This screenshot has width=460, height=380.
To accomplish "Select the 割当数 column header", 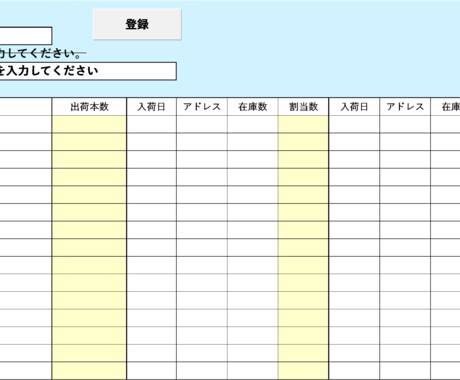I will tap(303, 107).
